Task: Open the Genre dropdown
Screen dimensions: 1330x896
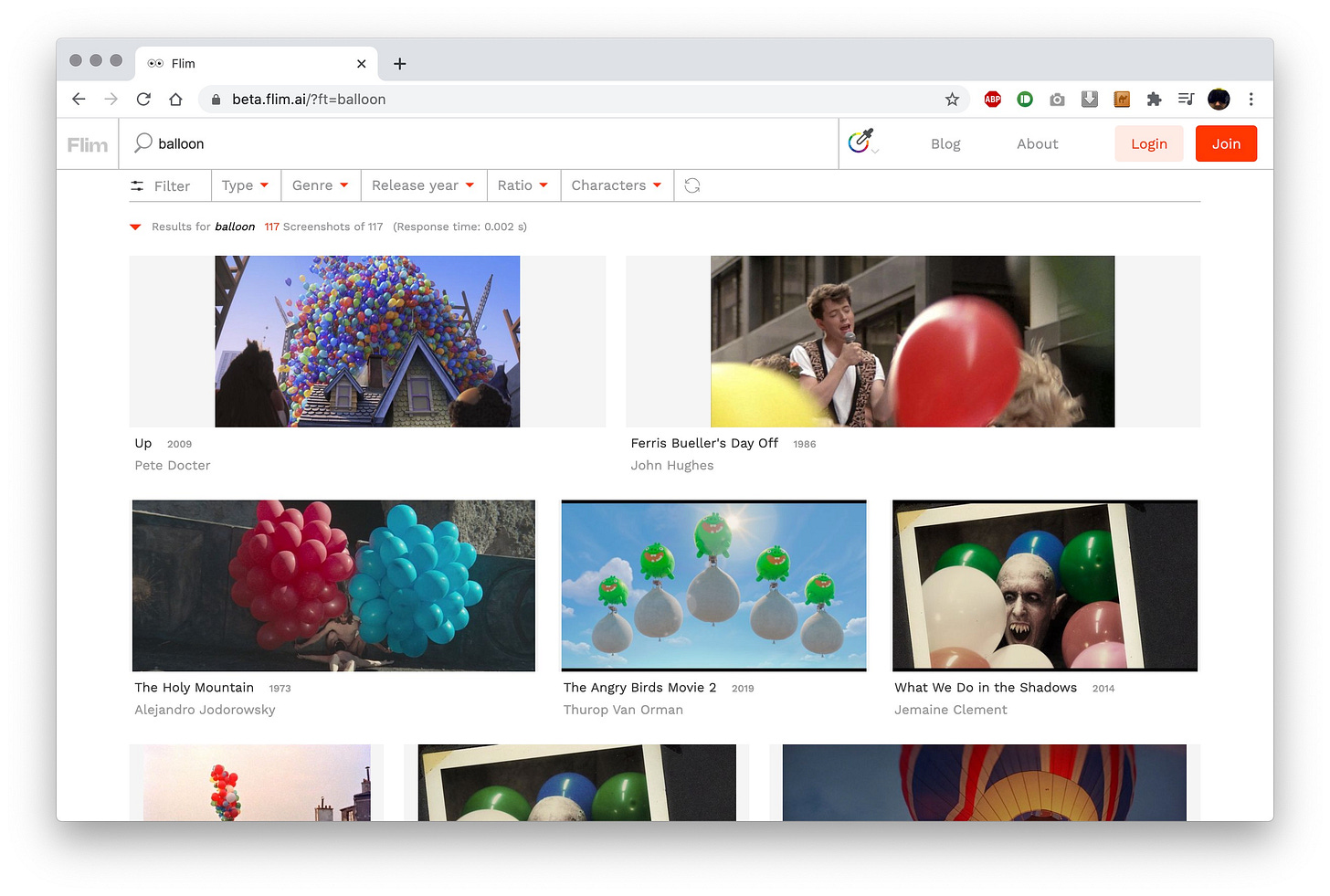Action: pos(321,185)
